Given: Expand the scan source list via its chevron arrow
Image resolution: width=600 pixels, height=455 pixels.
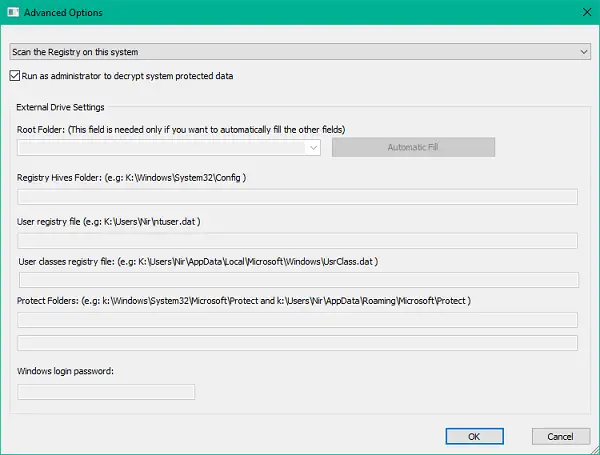Looking at the screenshot, I should [584, 52].
